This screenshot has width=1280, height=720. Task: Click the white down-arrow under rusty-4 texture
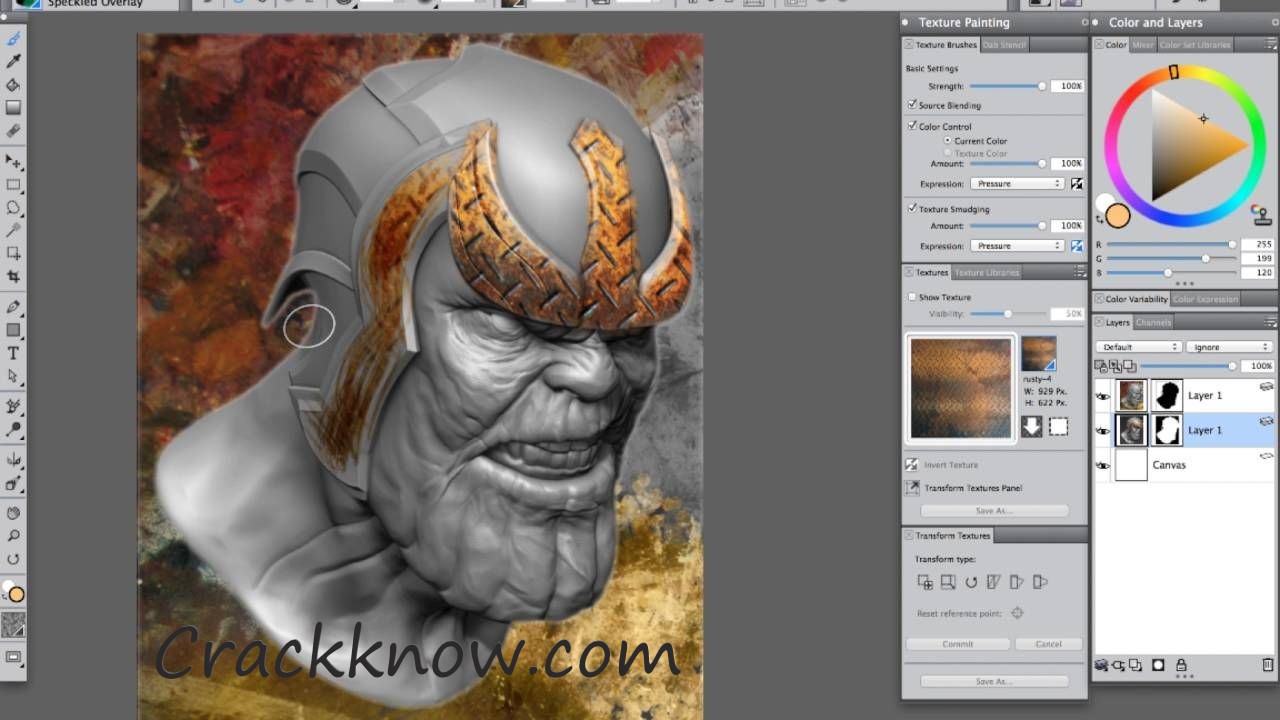pyautogui.click(x=1032, y=427)
